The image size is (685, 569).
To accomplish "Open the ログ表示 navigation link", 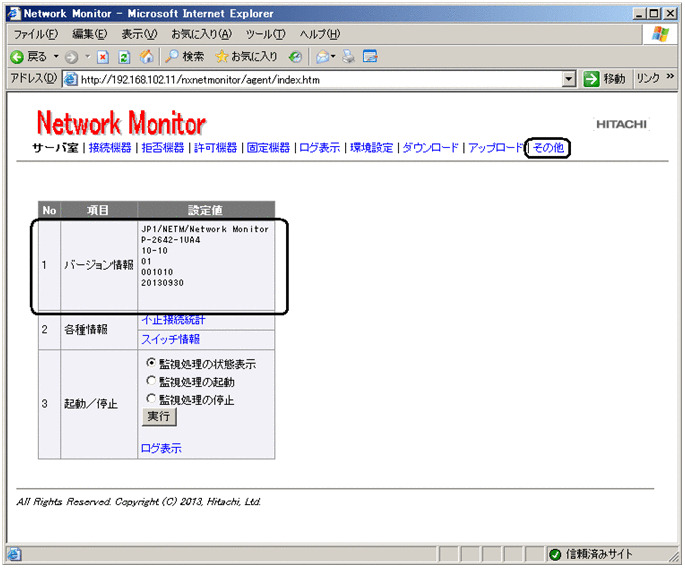I will point(320,148).
